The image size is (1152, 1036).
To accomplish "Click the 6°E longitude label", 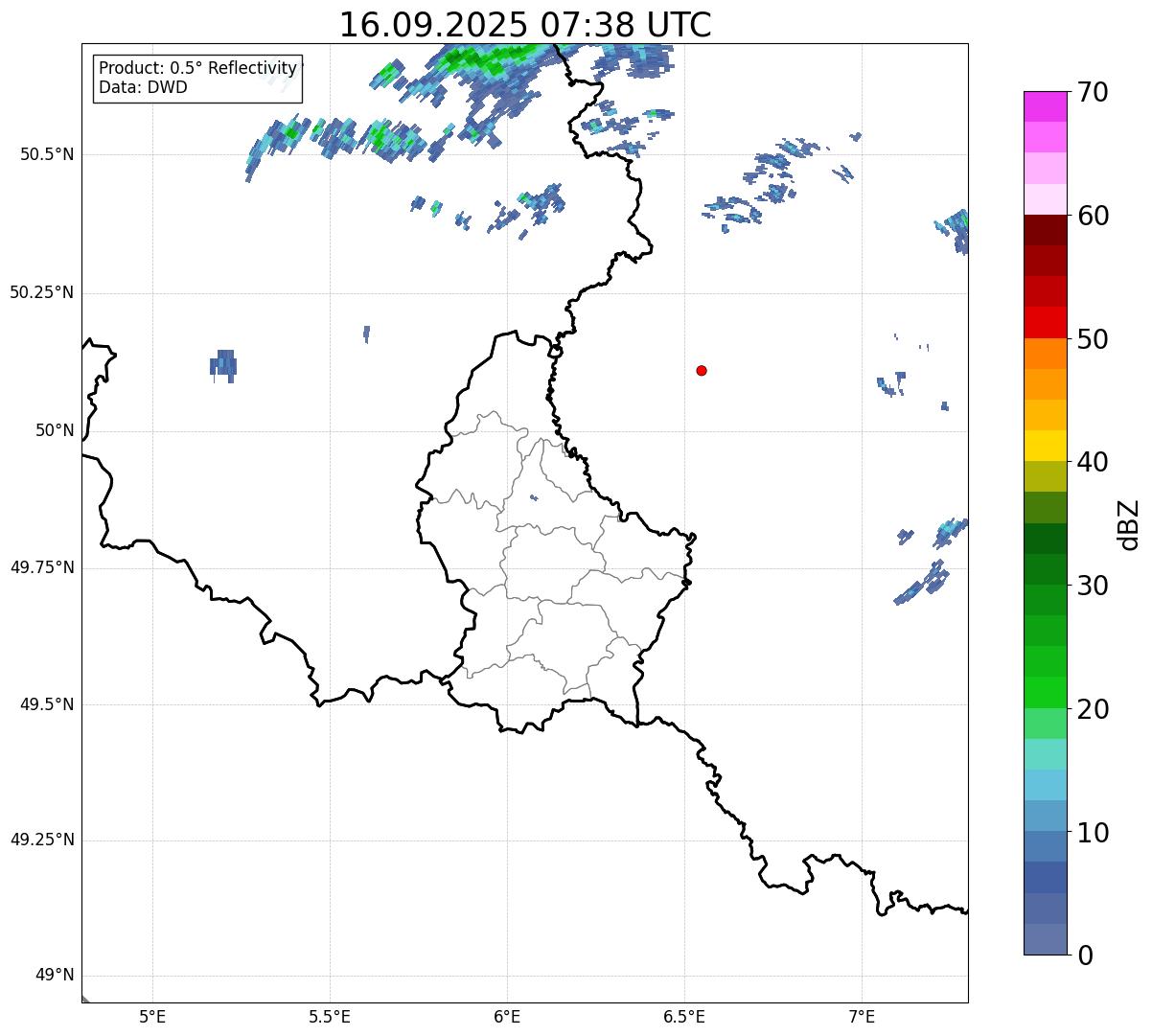I will click(x=507, y=1016).
